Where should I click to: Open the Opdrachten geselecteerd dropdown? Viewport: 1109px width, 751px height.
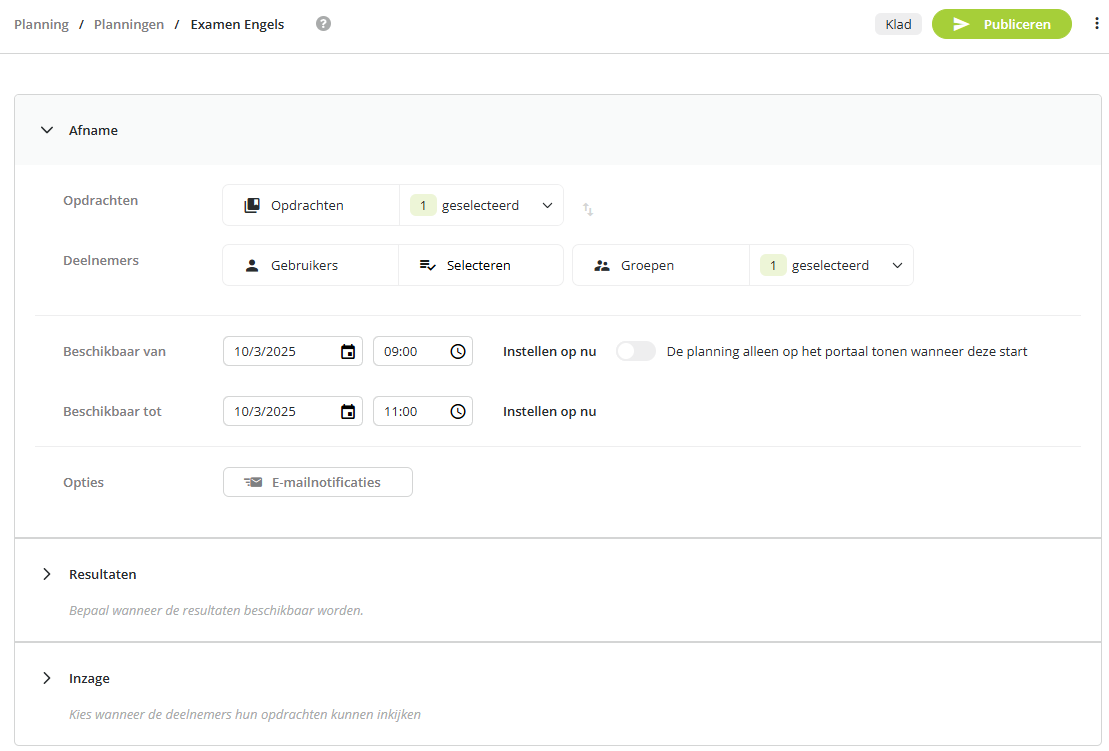coord(482,205)
